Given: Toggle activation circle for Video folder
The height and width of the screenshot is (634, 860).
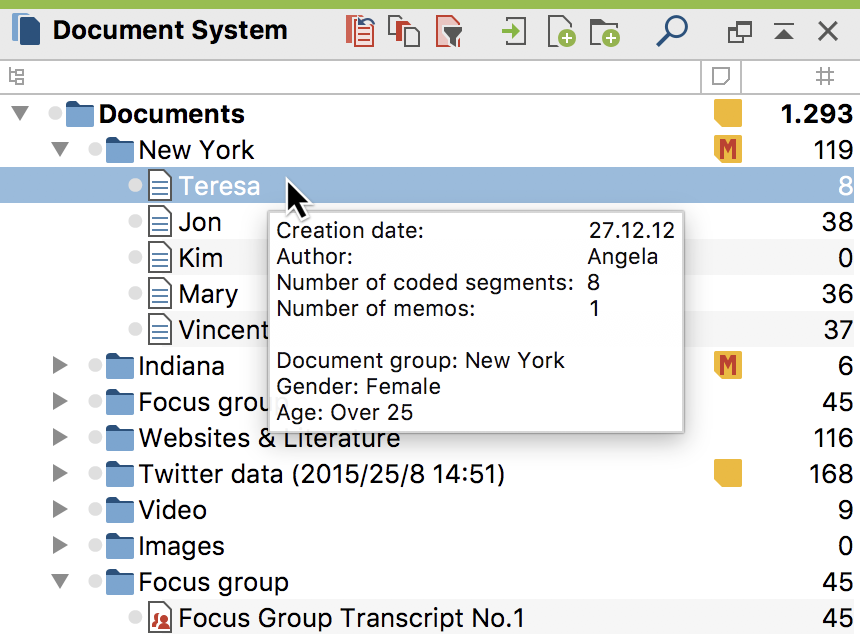Looking at the screenshot, I should pos(95,510).
